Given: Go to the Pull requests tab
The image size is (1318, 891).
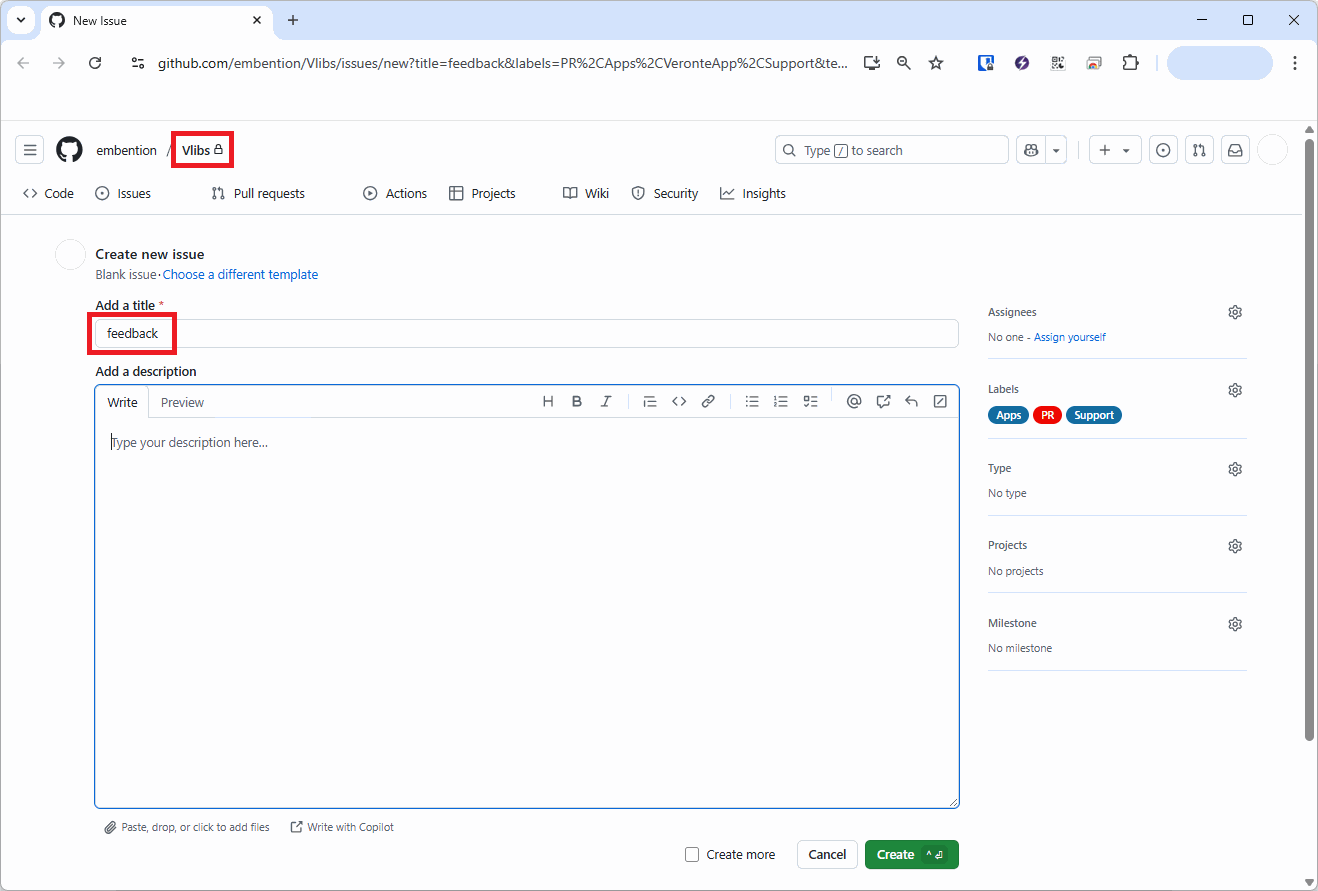Looking at the screenshot, I should click(x=258, y=194).
